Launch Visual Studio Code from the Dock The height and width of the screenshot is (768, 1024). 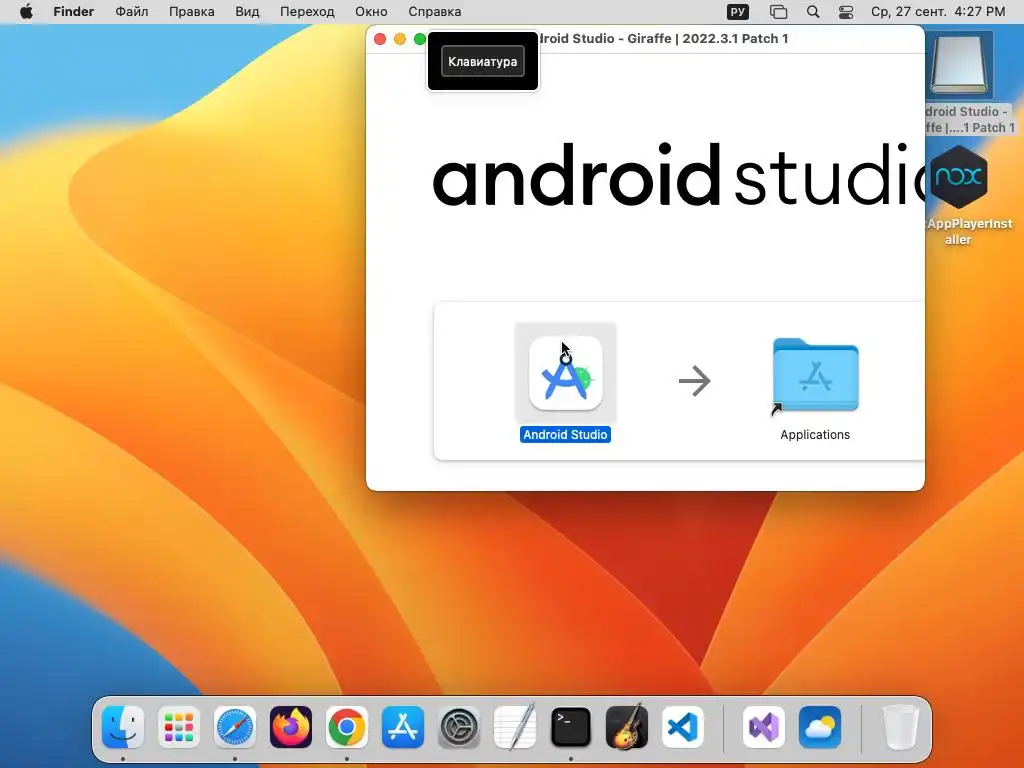(682, 726)
